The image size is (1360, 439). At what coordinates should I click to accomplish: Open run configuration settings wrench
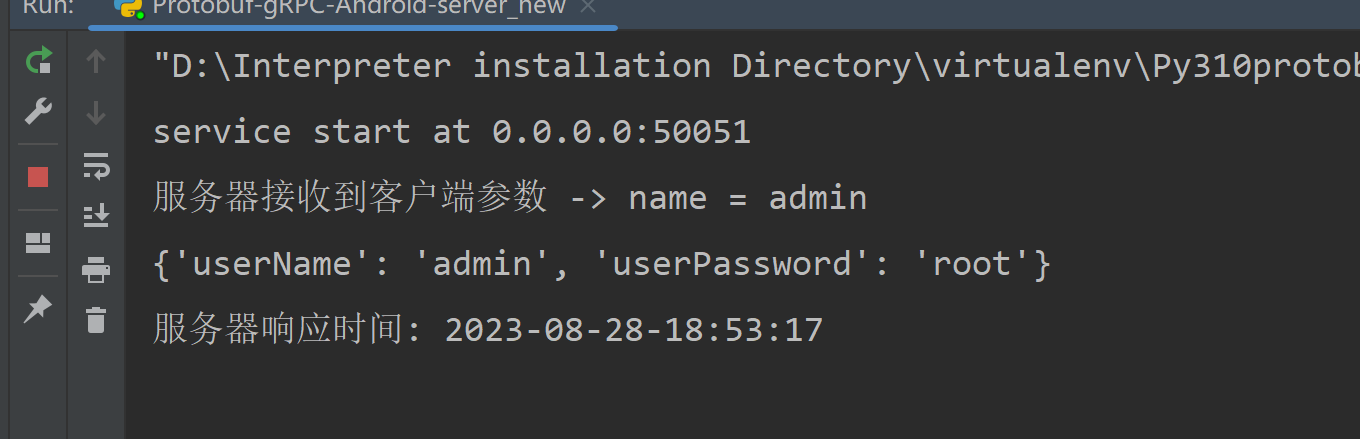pyautogui.click(x=38, y=111)
